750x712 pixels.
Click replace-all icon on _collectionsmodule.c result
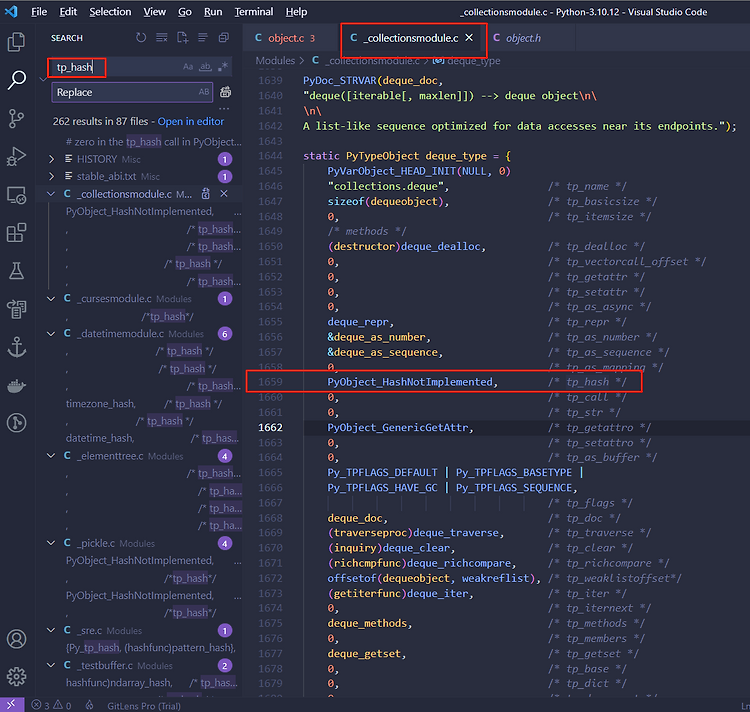[206, 194]
